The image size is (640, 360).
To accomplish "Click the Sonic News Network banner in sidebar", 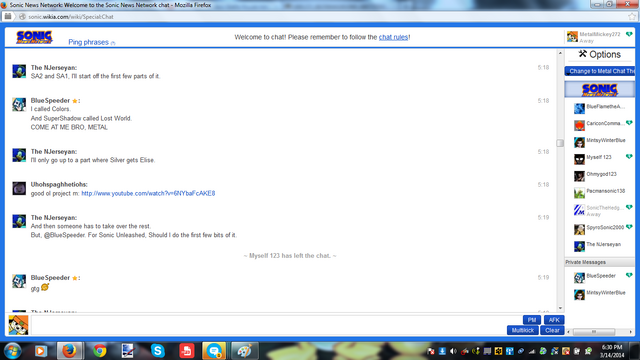I will pyautogui.click(x=600, y=89).
